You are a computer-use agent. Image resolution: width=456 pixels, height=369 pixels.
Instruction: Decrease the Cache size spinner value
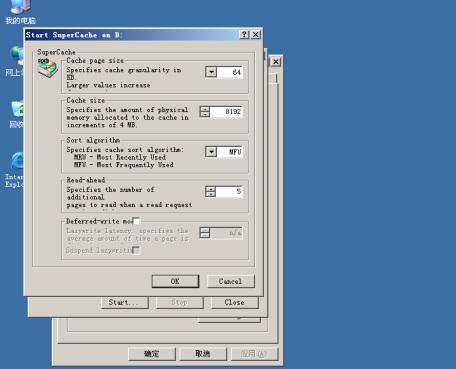(x=205, y=114)
